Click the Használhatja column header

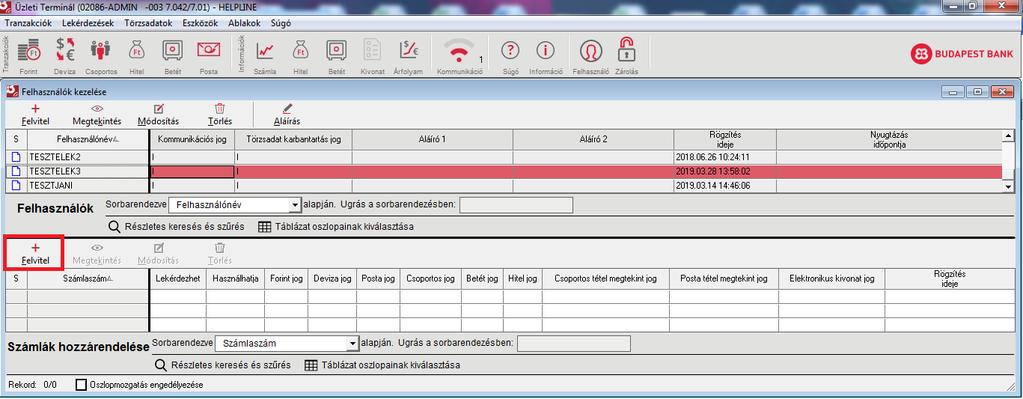click(x=235, y=279)
